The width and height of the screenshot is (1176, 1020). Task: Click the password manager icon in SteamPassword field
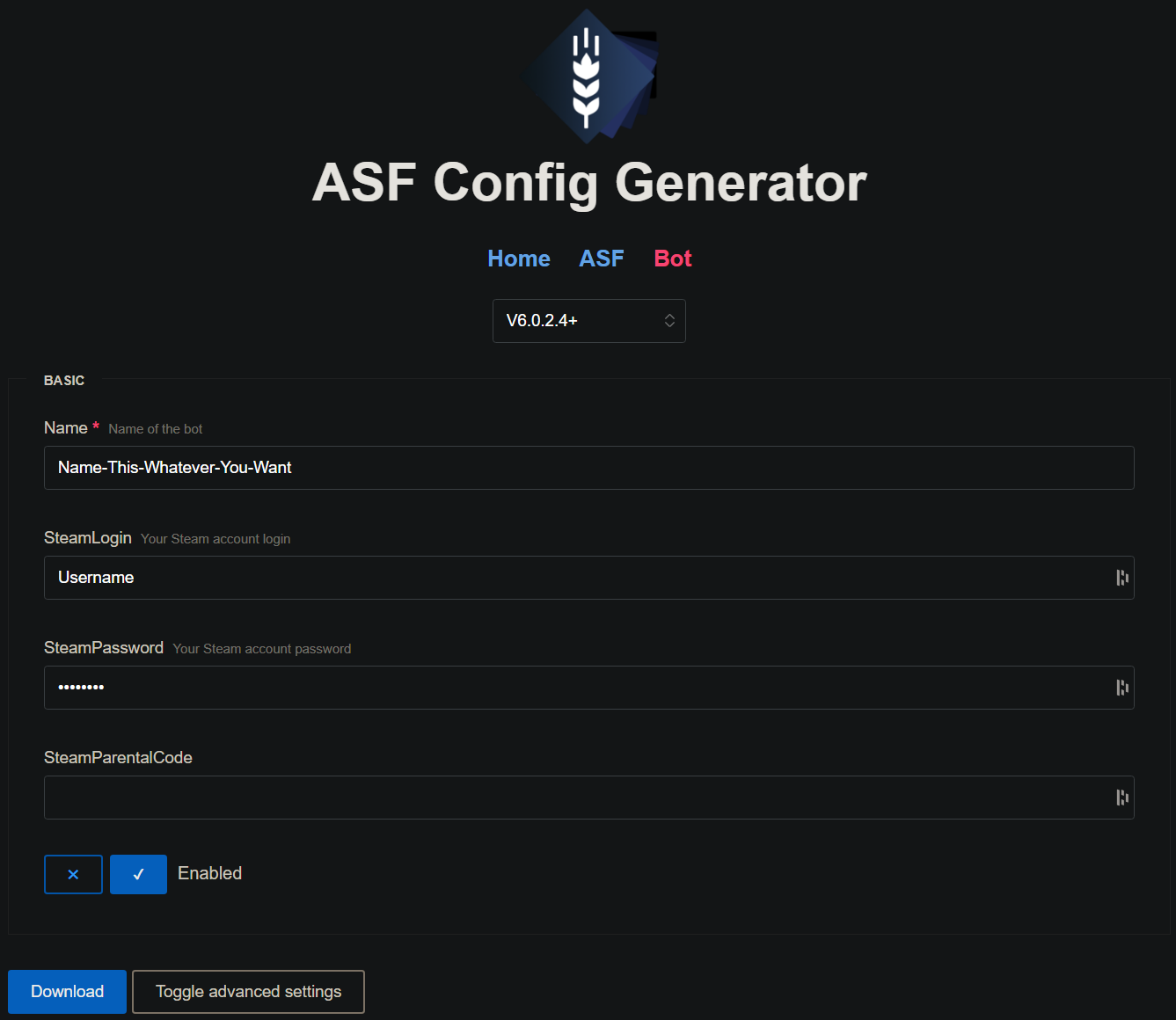pos(1121,688)
